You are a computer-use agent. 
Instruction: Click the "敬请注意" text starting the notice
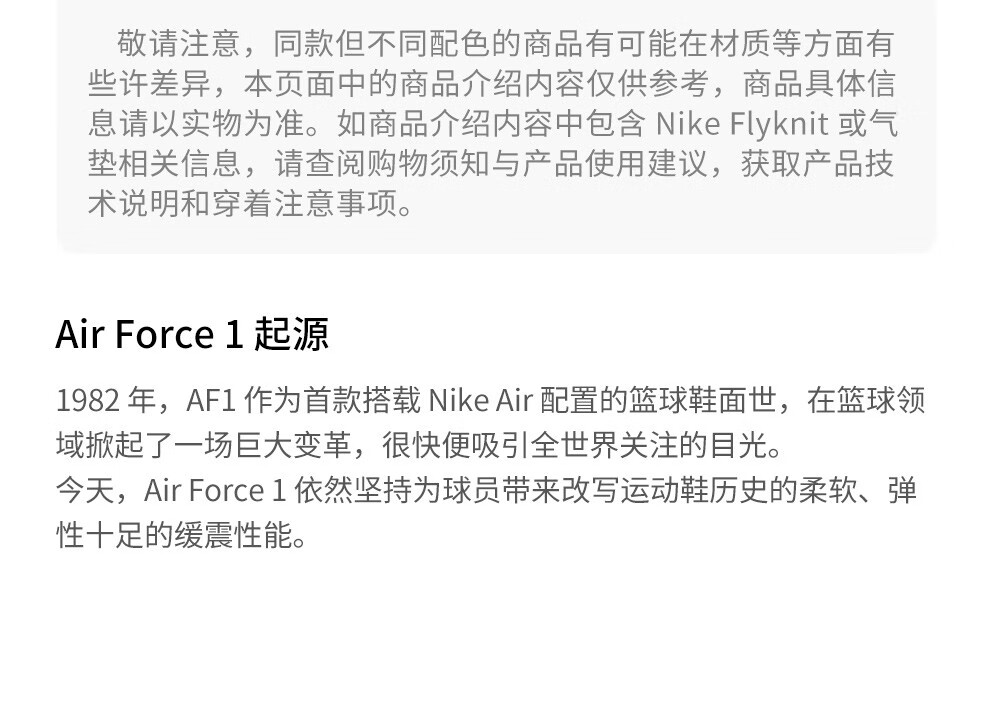point(178,44)
